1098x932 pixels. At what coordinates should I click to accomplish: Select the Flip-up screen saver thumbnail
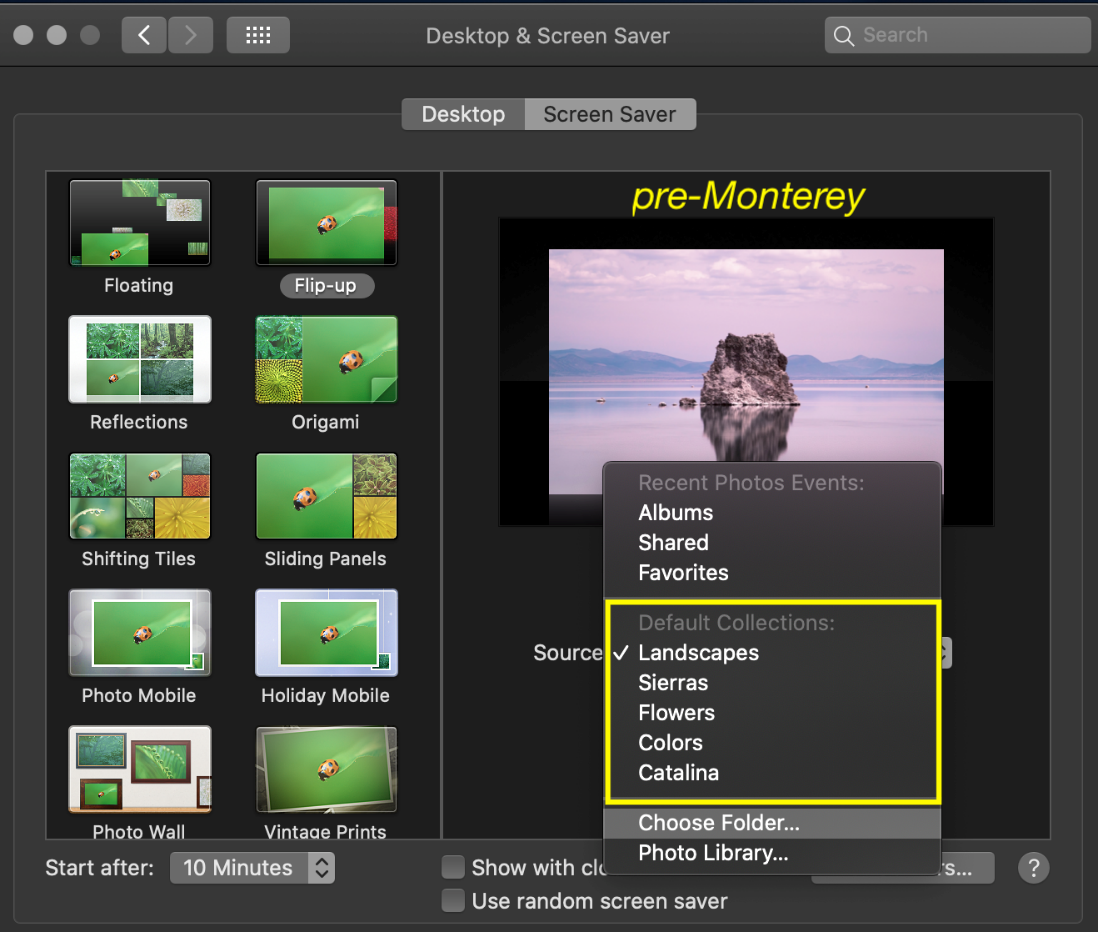(x=326, y=223)
